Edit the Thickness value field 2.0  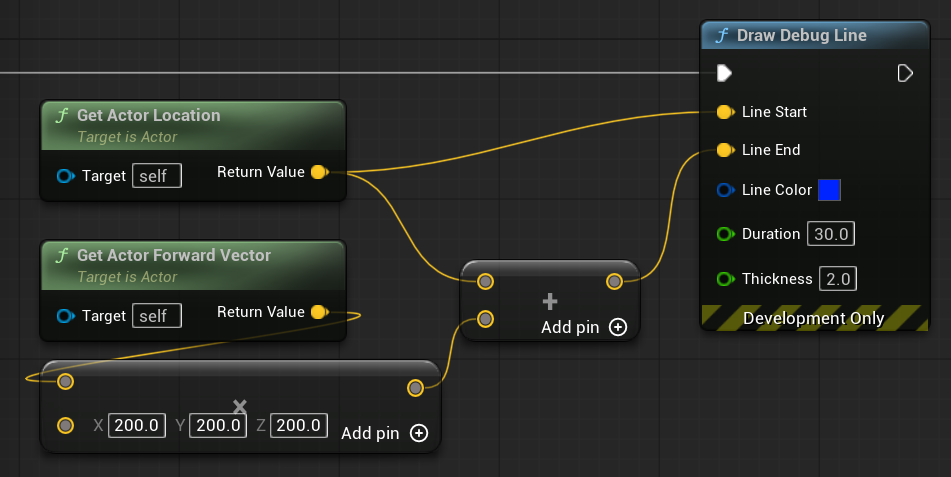837,279
